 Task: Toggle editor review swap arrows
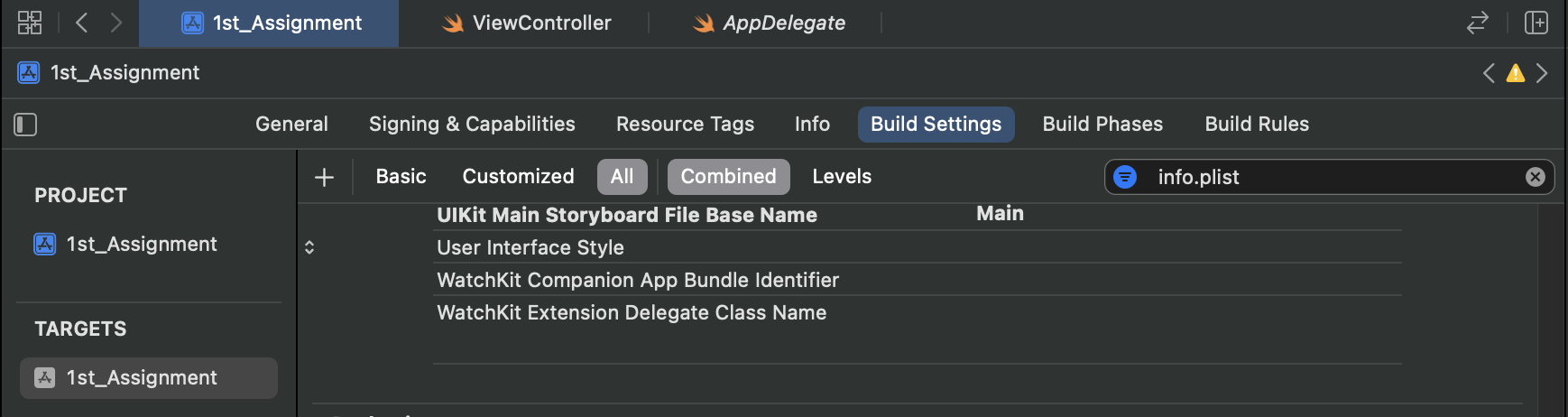coord(1477,23)
